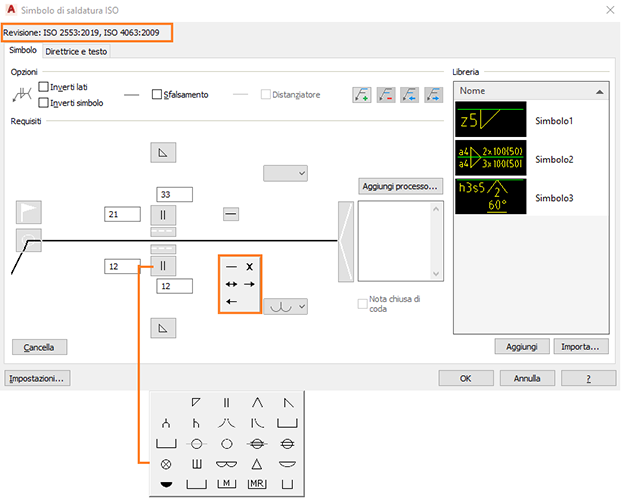Switch to Direttrice e testo tab

[76, 51]
